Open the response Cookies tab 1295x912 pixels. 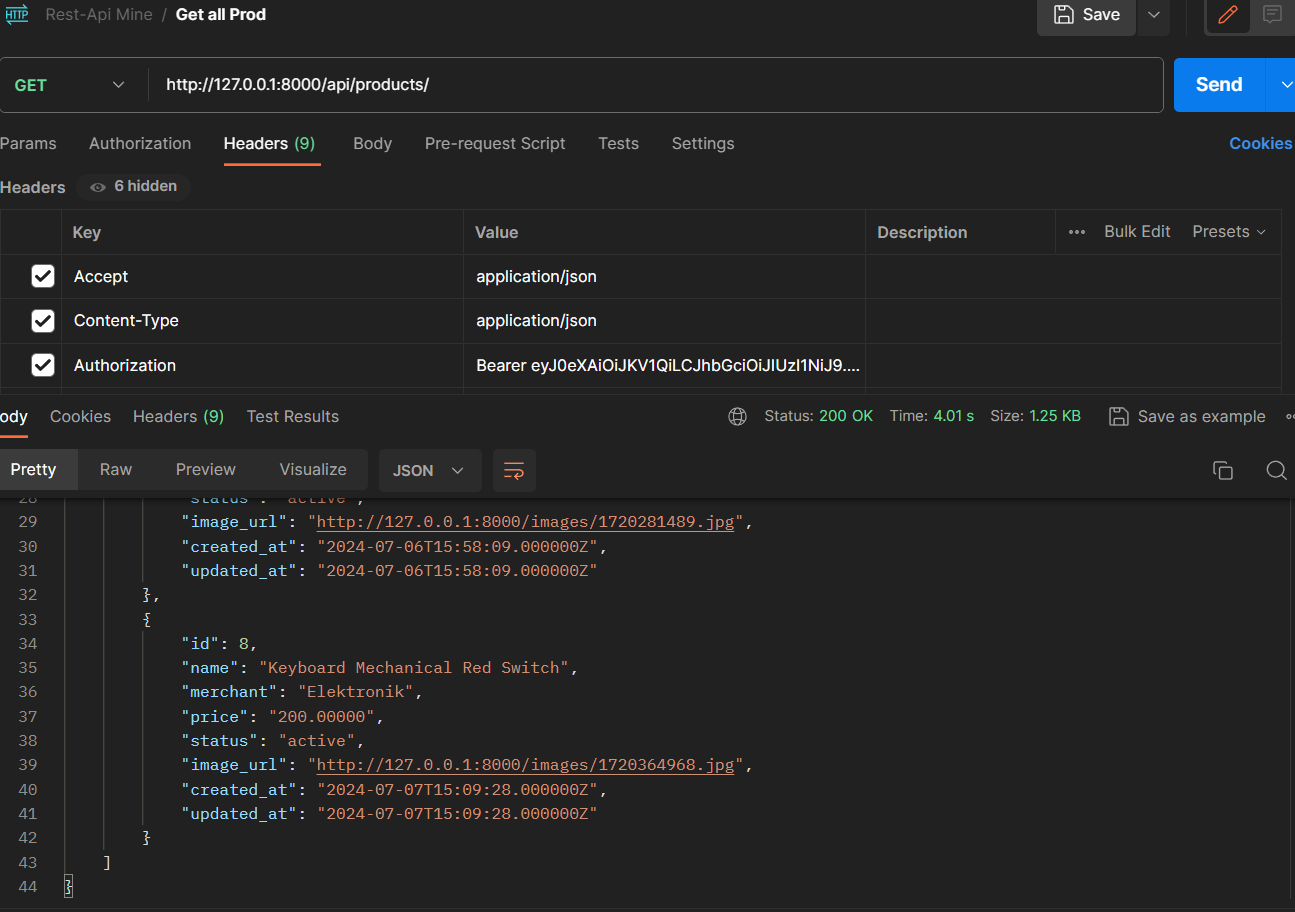[x=80, y=417]
